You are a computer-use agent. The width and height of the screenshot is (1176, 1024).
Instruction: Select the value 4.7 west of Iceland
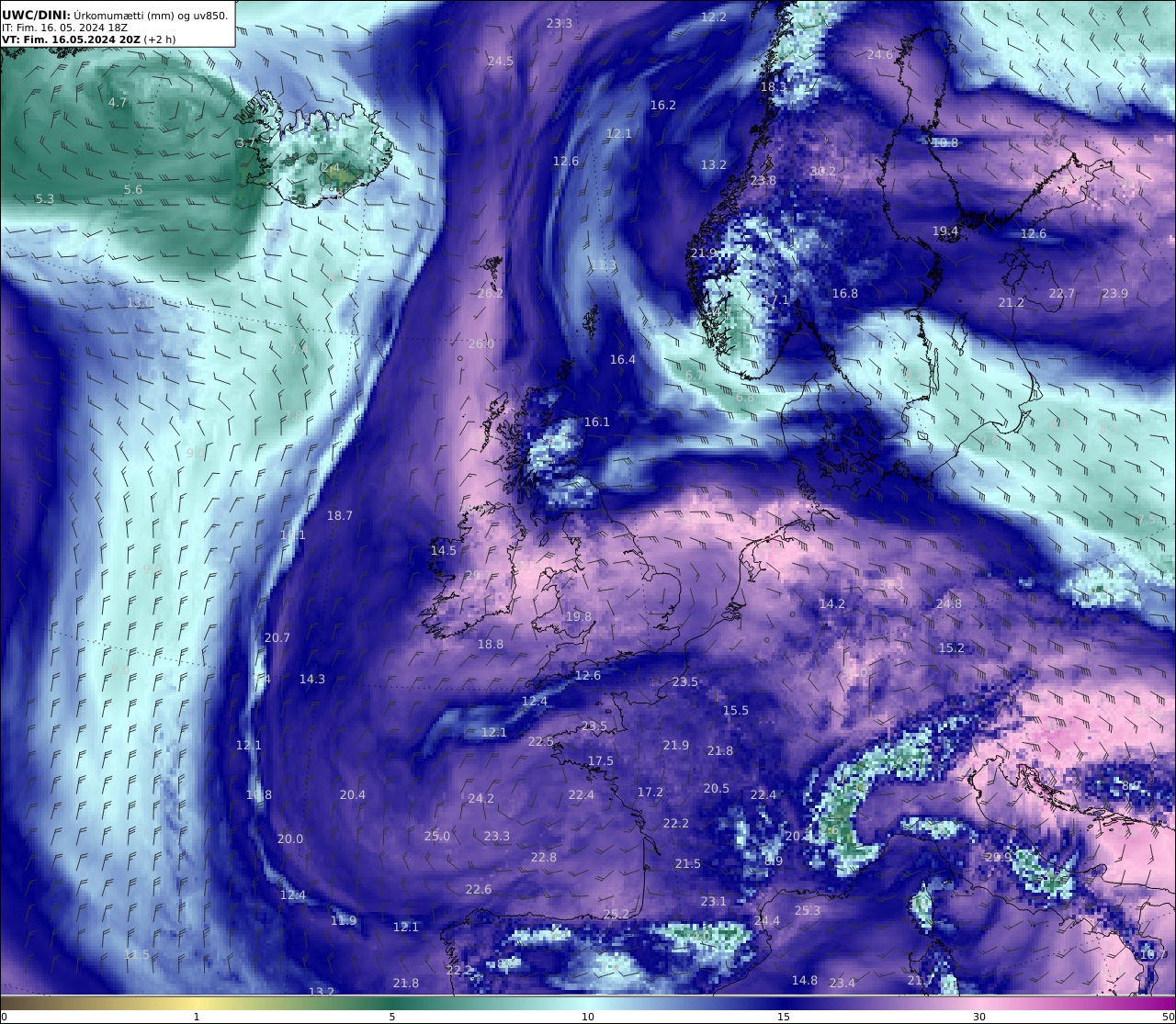click(x=118, y=102)
